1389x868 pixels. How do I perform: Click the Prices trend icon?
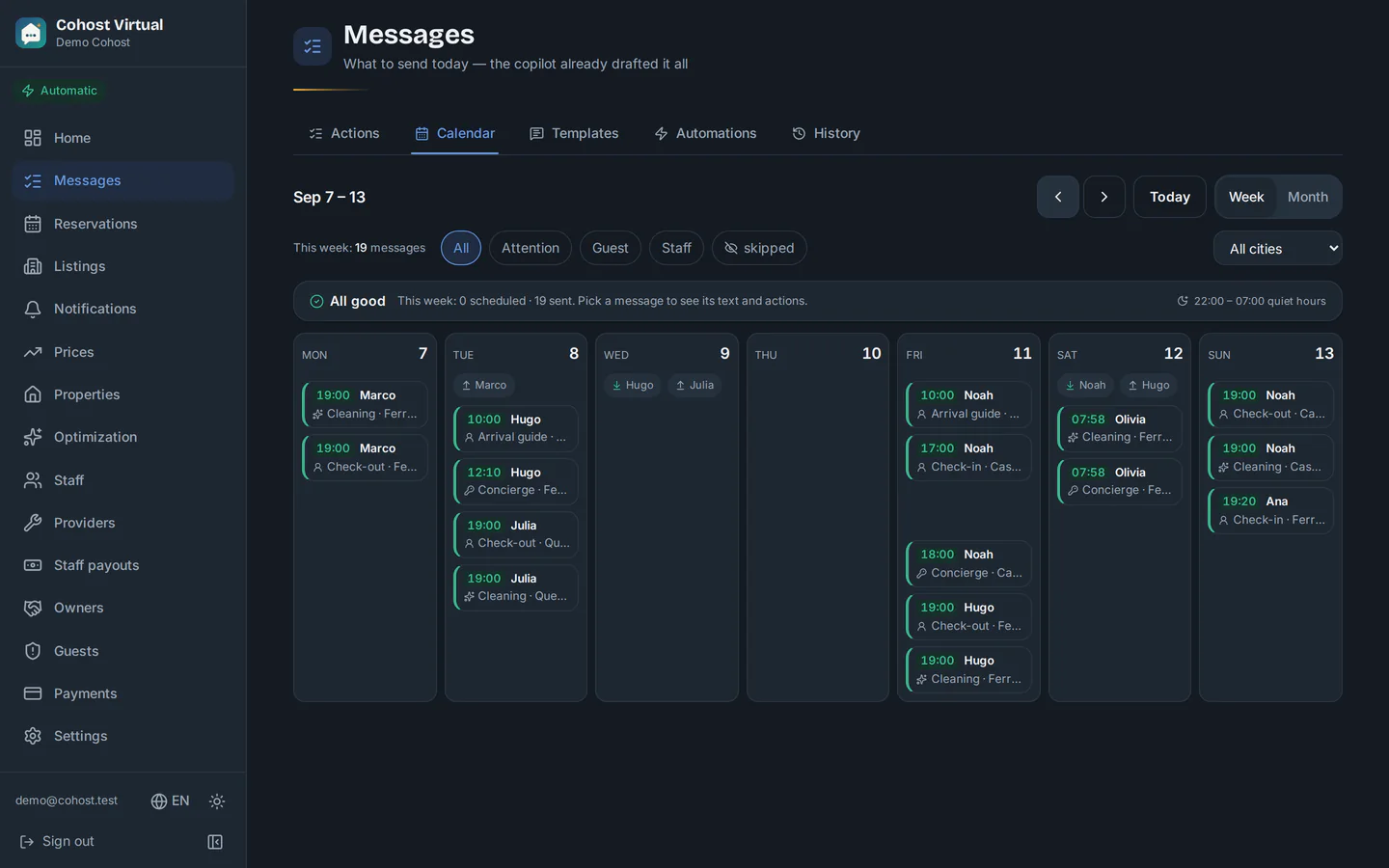click(33, 352)
